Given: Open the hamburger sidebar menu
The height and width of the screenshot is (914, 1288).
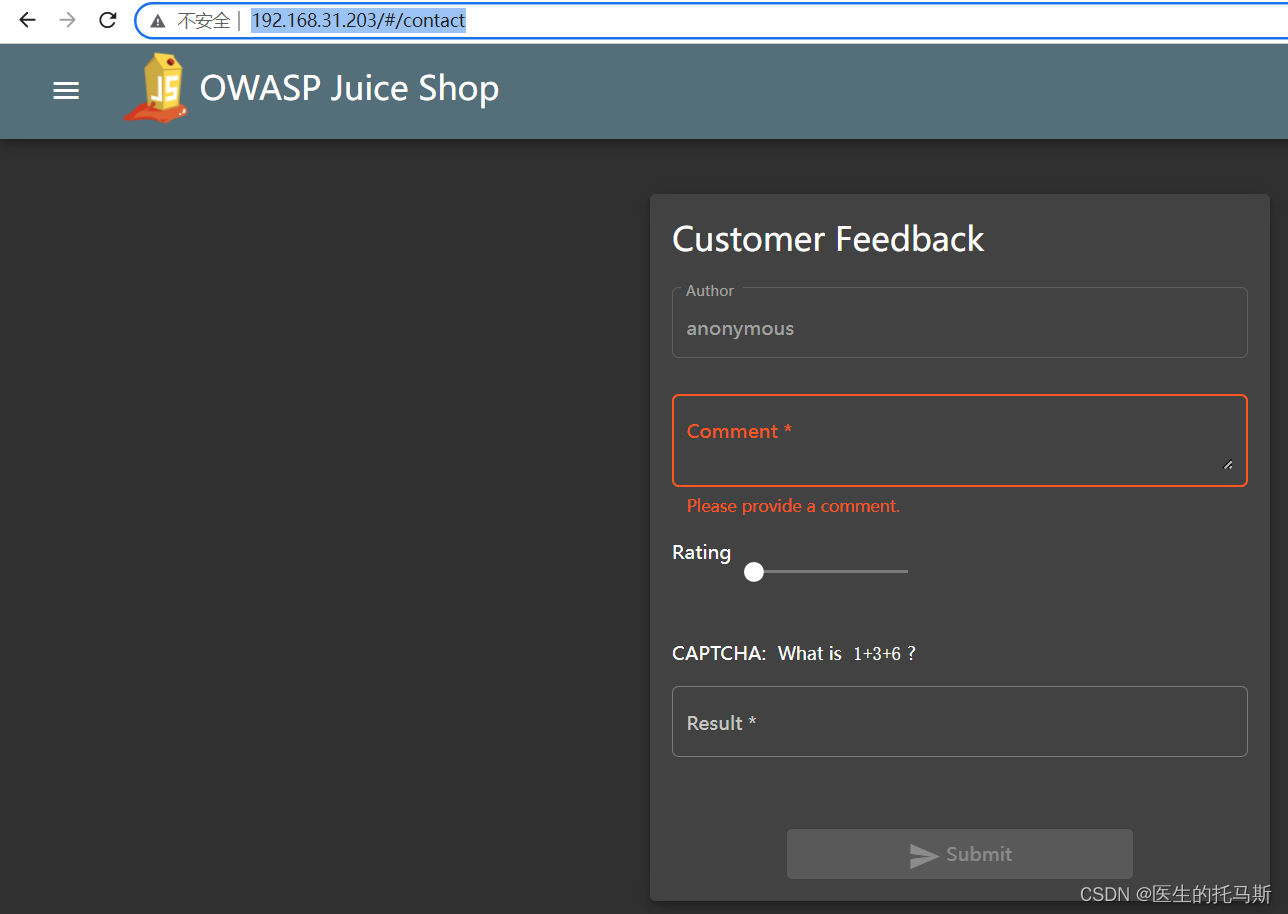Looking at the screenshot, I should (66, 91).
